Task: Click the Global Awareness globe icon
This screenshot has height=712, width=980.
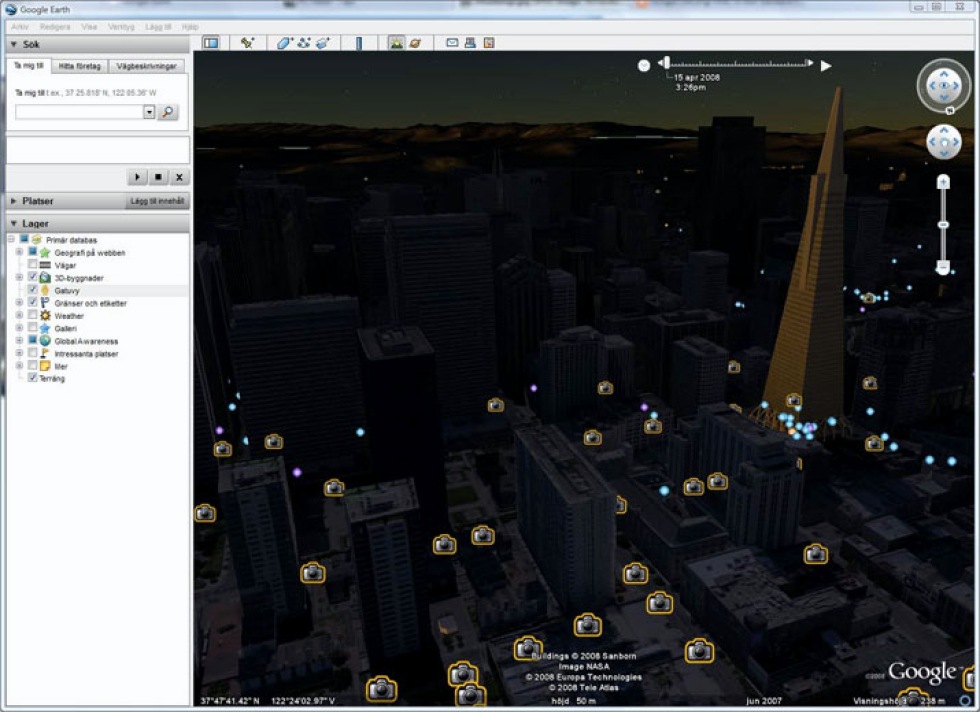Action: [45, 341]
